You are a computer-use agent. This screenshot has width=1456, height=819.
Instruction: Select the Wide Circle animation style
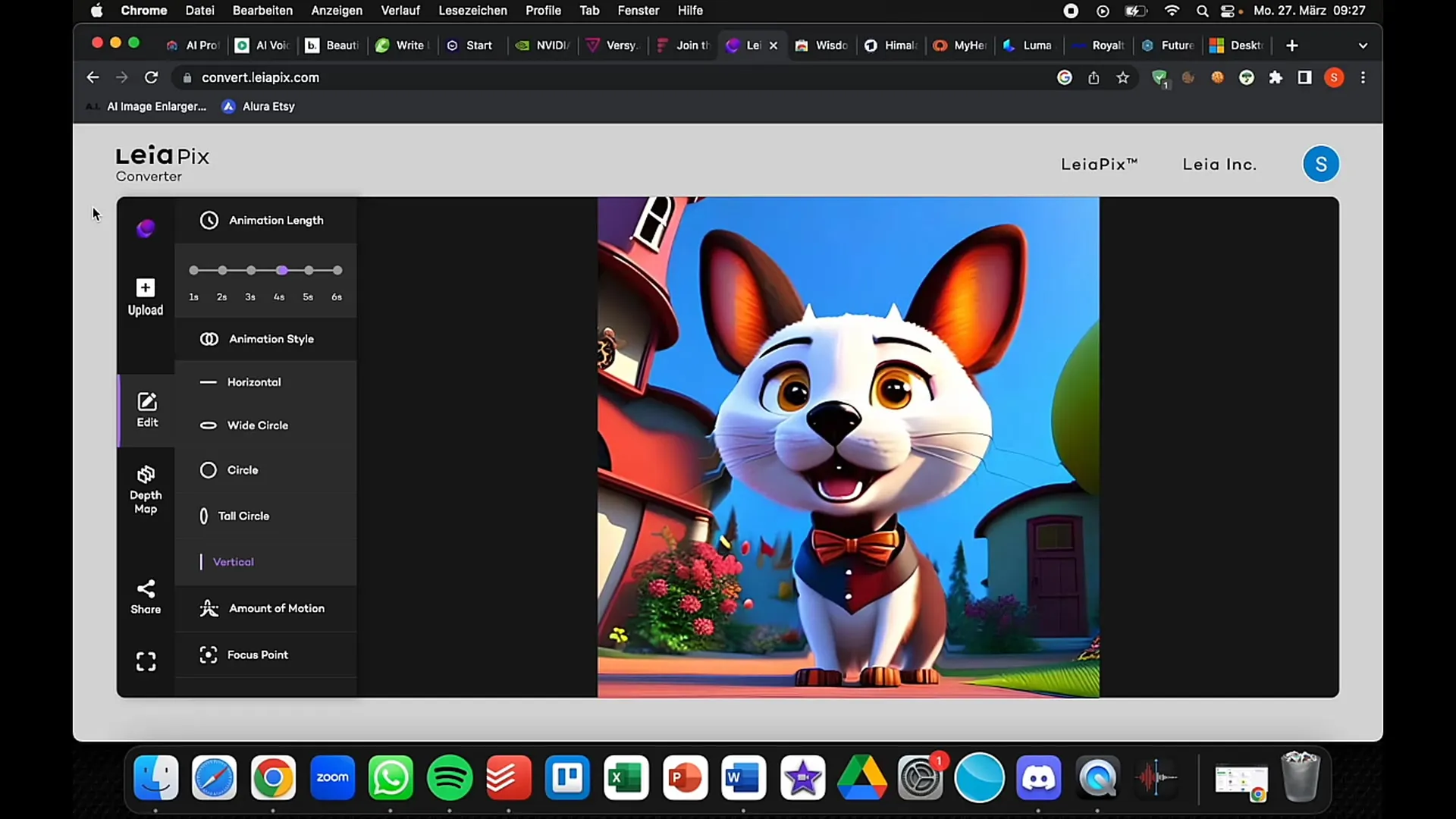pyautogui.click(x=258, y=425)
